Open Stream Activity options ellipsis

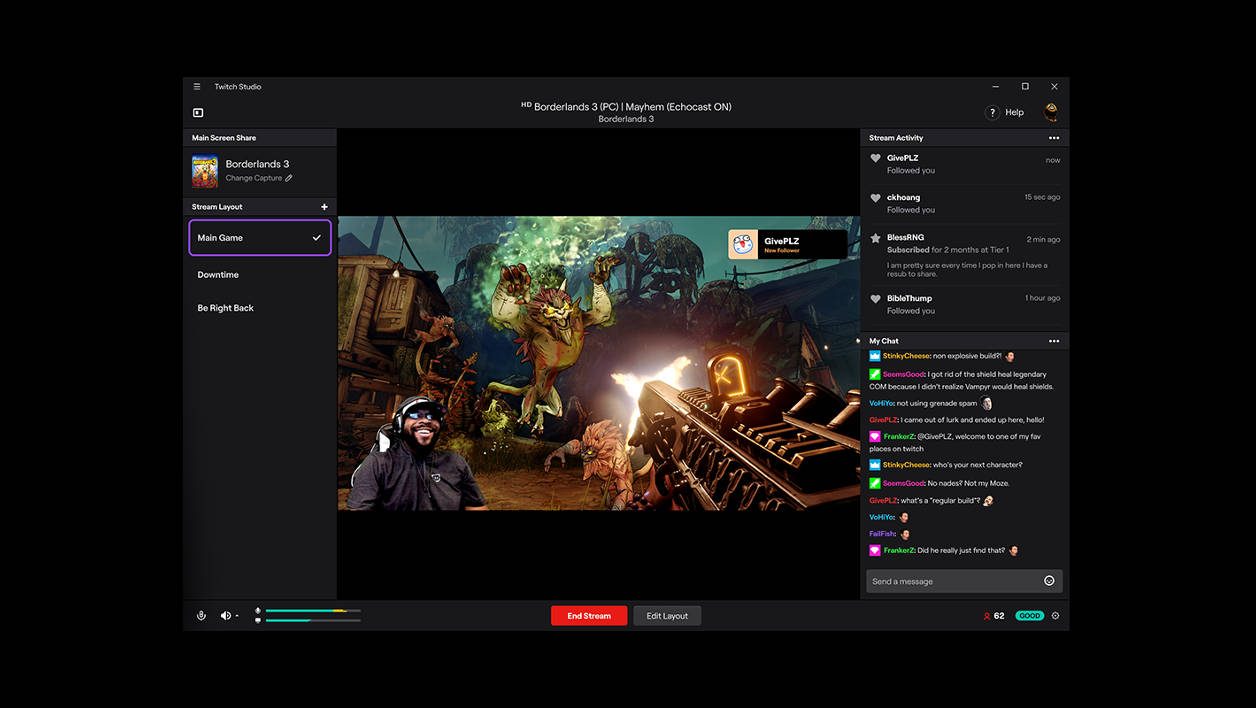[1053, 138]
